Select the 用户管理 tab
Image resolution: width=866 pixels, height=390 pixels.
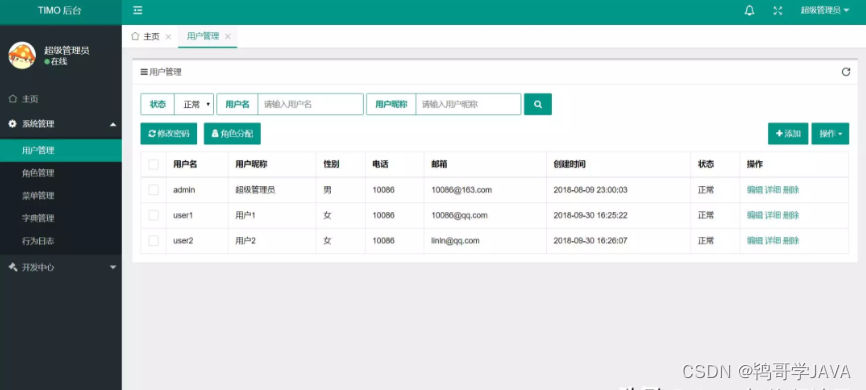click(x=203, y=36)
